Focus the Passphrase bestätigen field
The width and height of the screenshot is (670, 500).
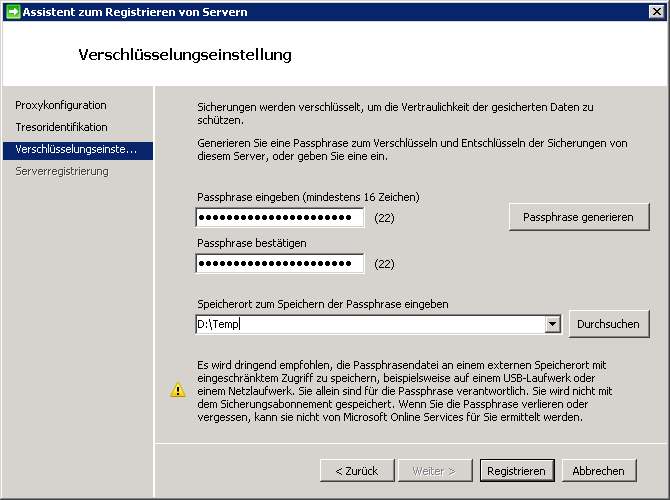[x=279, y=263]
